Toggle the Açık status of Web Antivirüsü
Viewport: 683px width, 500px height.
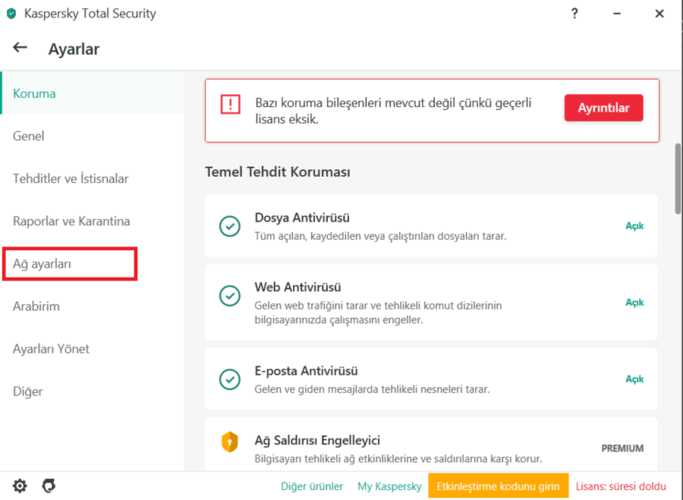635,302
